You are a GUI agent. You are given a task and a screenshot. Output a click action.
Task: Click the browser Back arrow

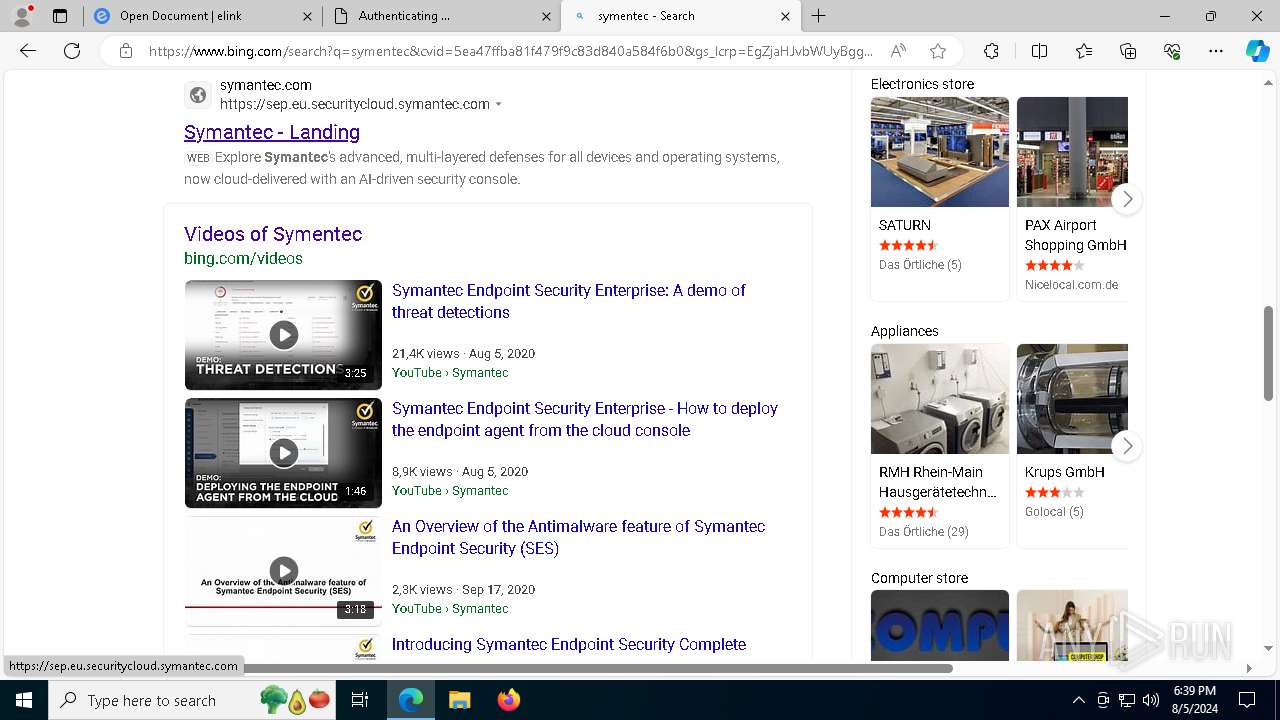(28, 51)
